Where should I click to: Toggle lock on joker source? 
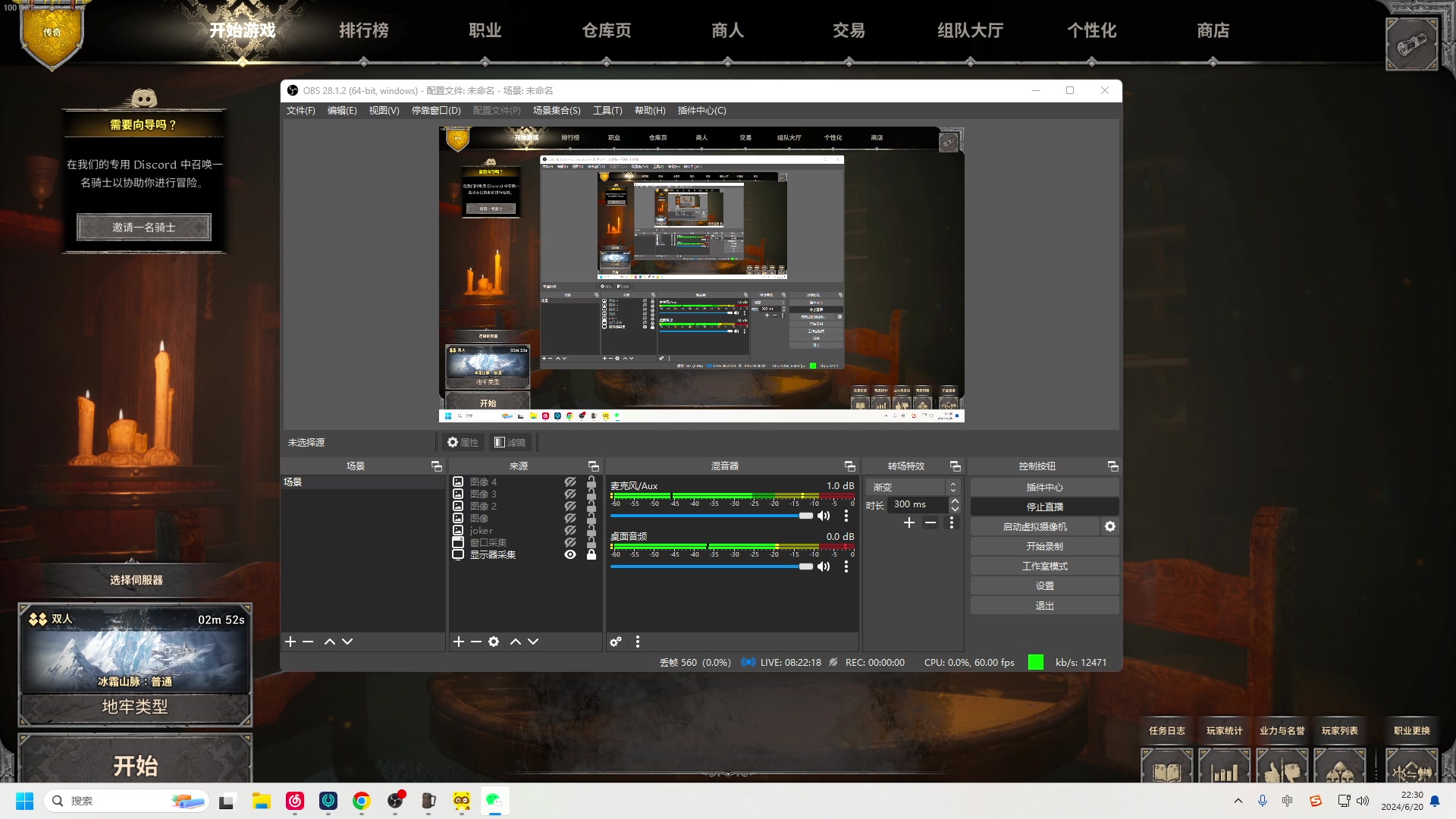591,530
